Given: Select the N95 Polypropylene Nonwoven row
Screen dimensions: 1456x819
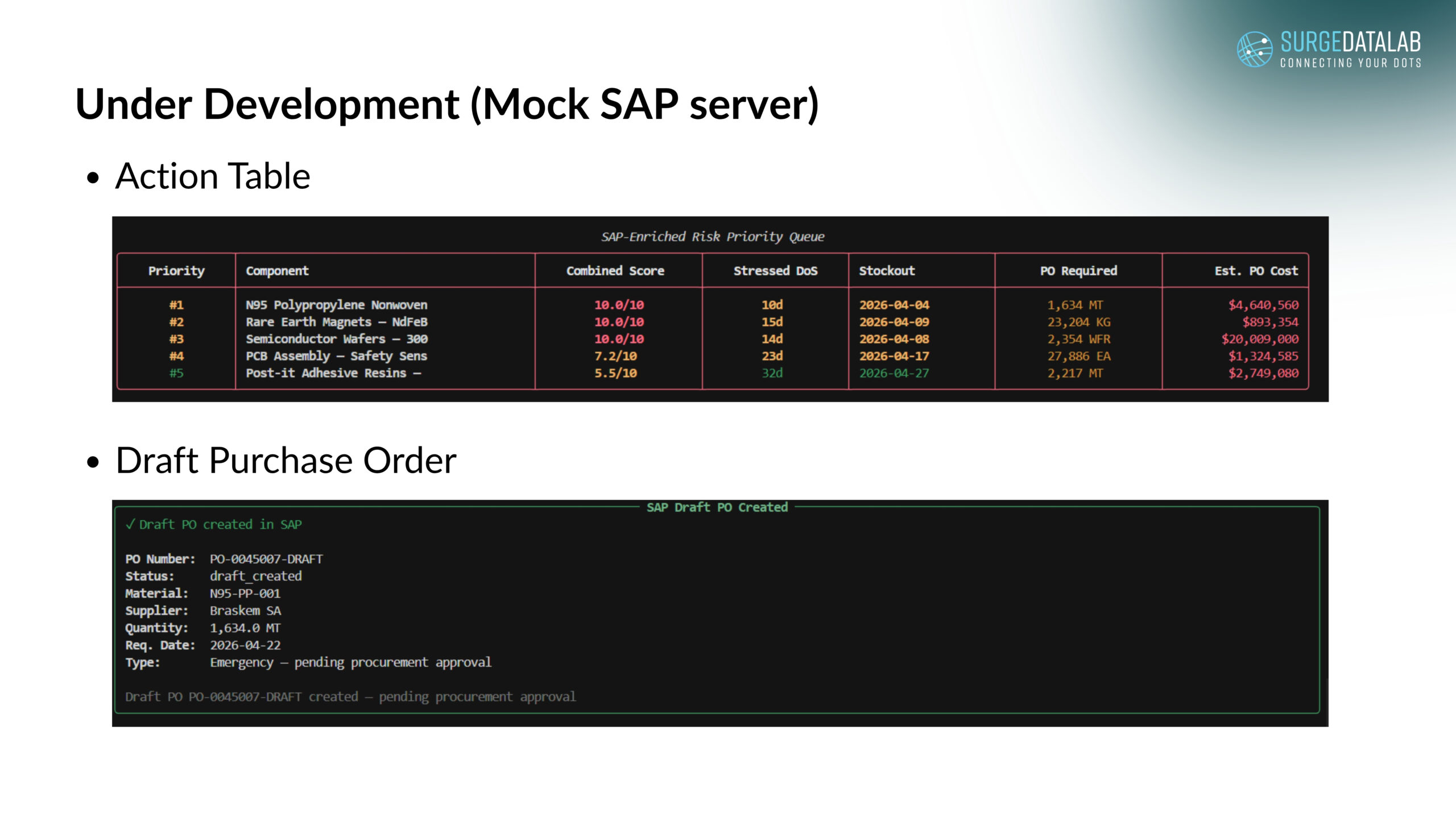Looking at the screenshot, I should click(336, 305).
